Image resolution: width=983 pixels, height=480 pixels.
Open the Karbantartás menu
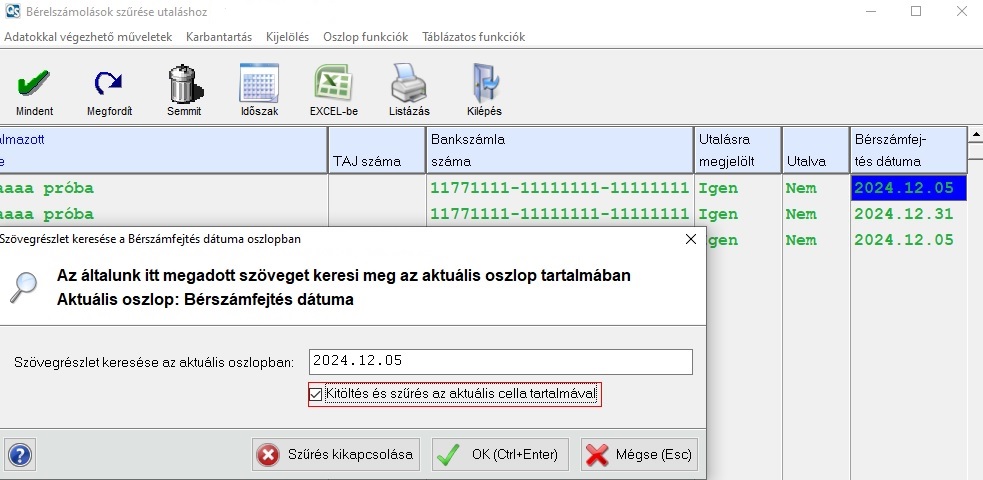click(x=219, y=37)
